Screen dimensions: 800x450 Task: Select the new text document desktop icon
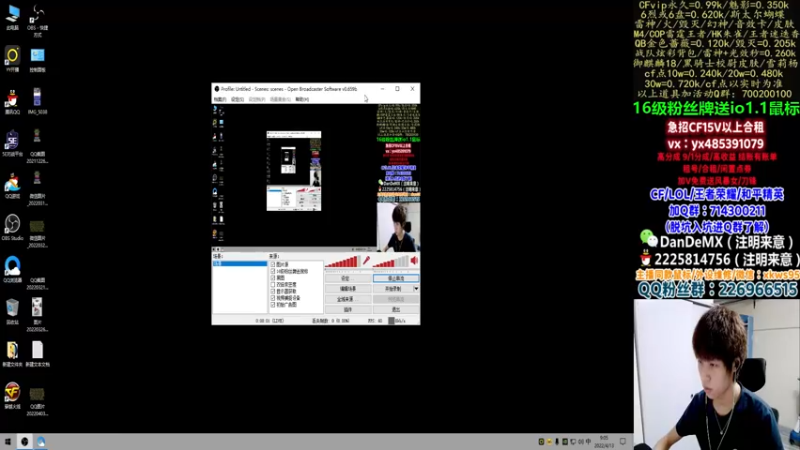(37, 354)
